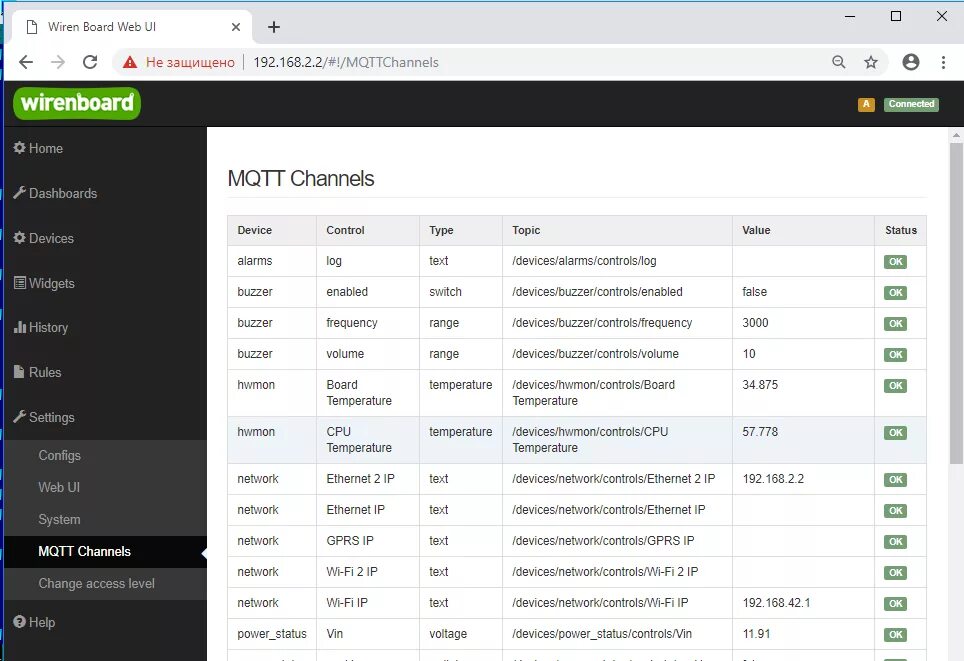Click the address bar URL
The height and width of the screenshot is (661, 964).
[x=346, y=62]
